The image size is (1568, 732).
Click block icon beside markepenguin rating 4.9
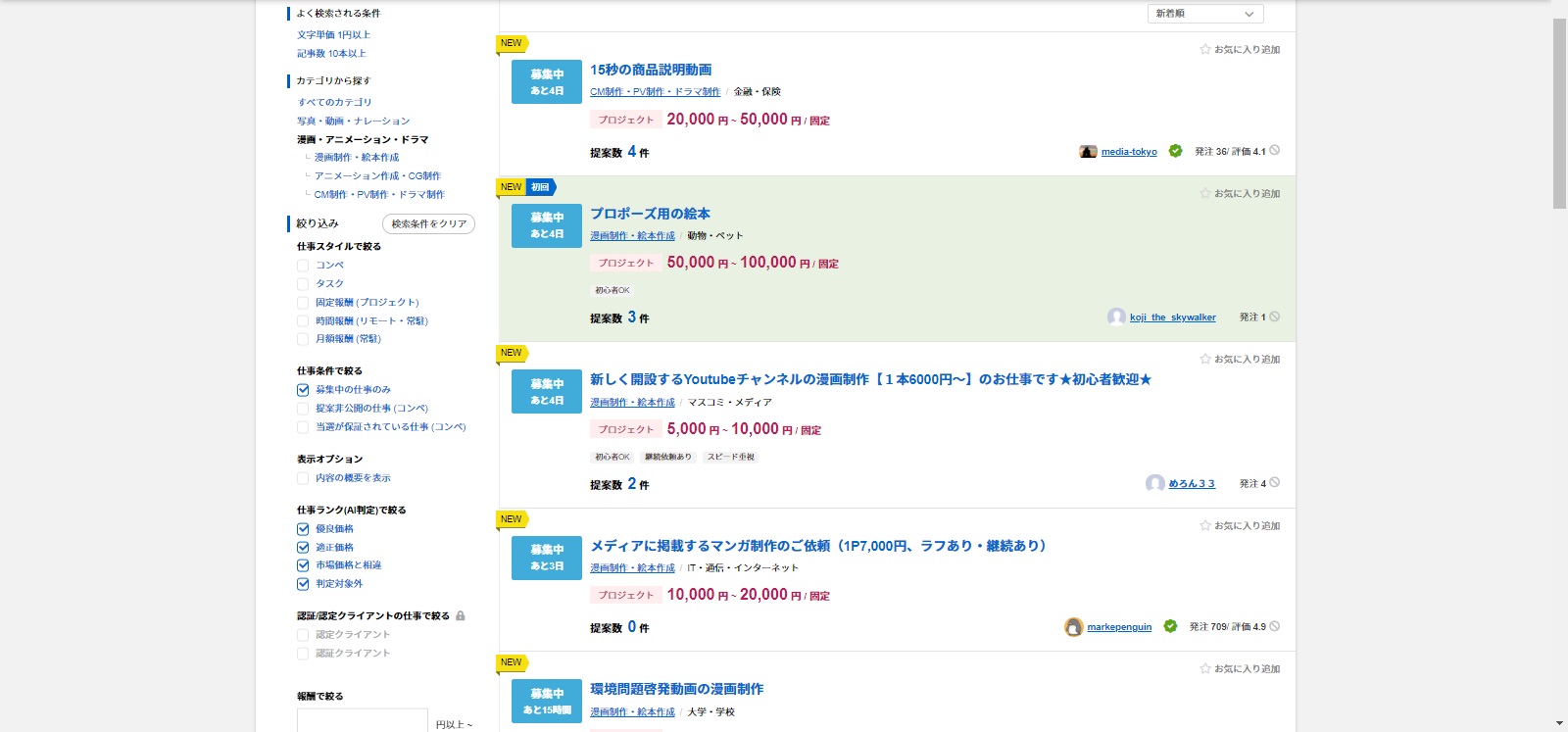(x=1275, y=626)
